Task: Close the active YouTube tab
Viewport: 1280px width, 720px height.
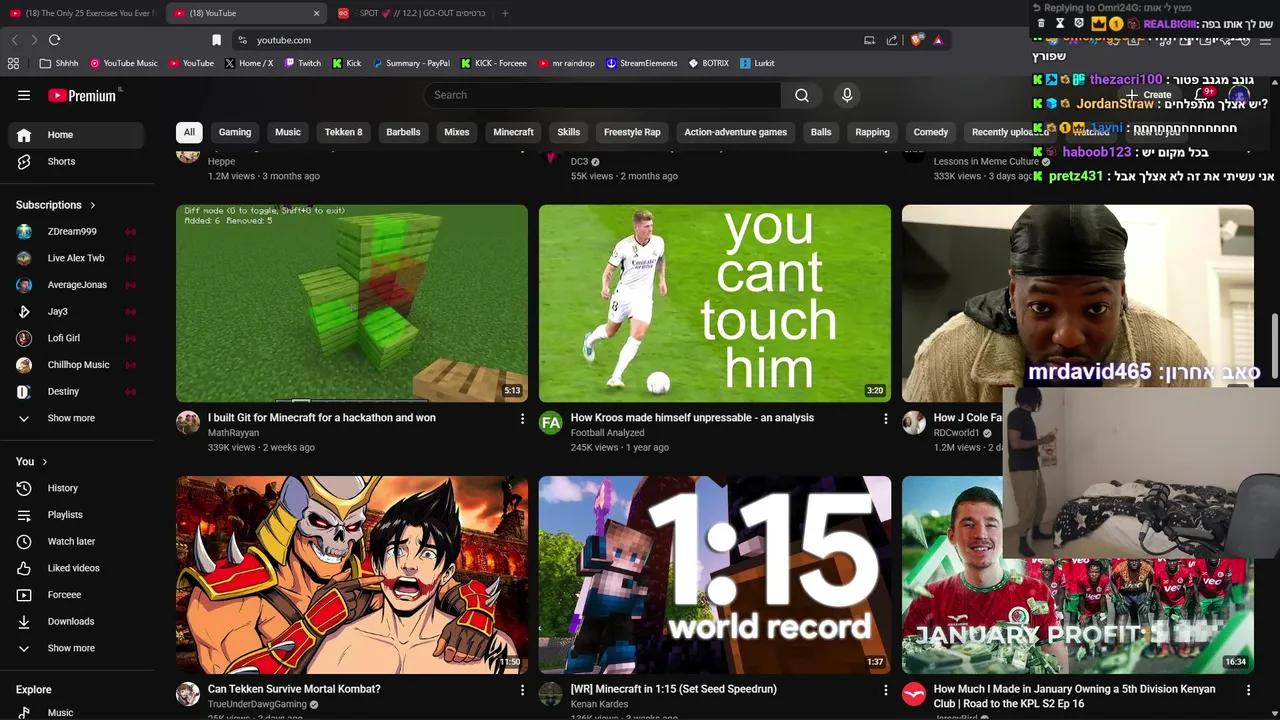Action: pyautogui.click(x=316, y=13)
